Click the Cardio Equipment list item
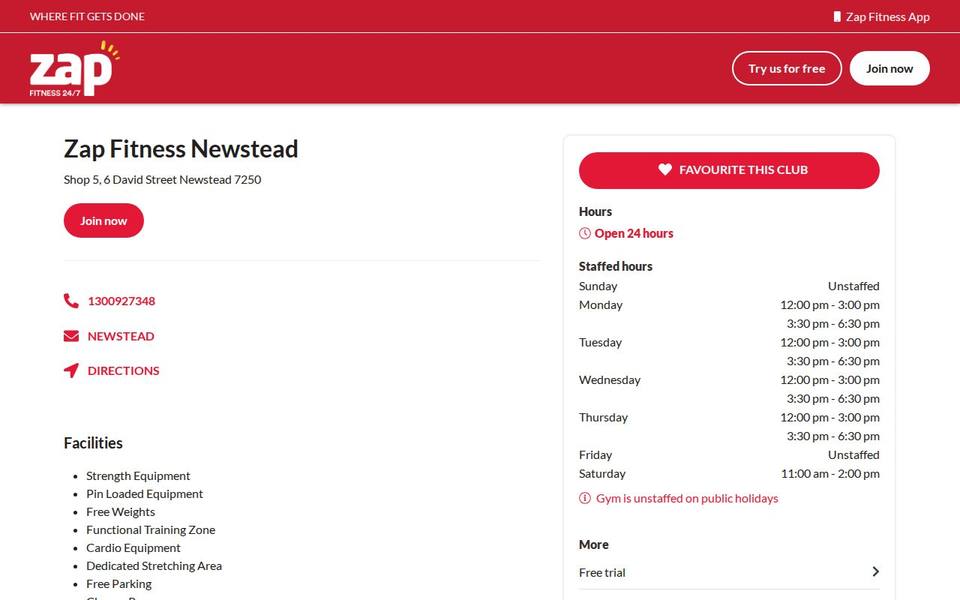Image resolution: width=960 pixels, height=600 pixels. [133, 547]
